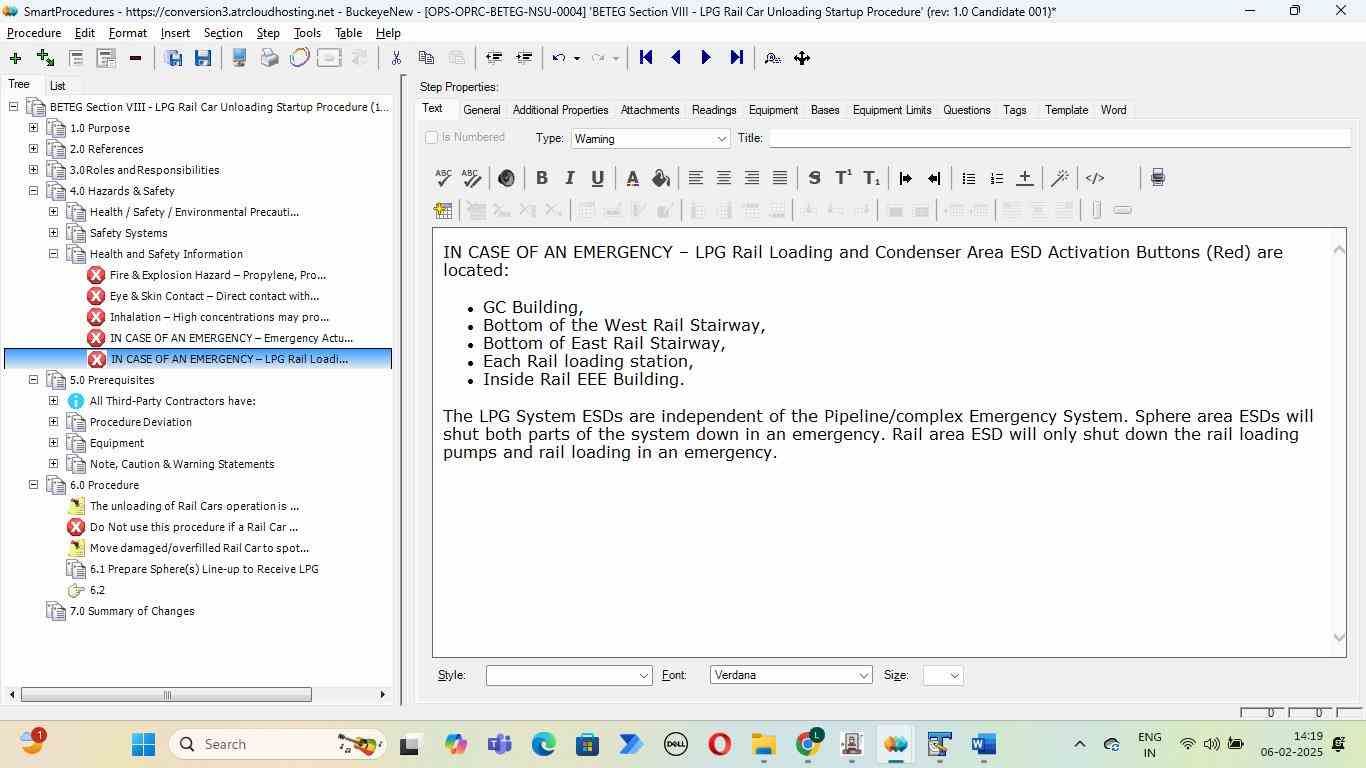Open HTML source code view icon
Screen dimensions: 1366x768
pos(1095,178)
